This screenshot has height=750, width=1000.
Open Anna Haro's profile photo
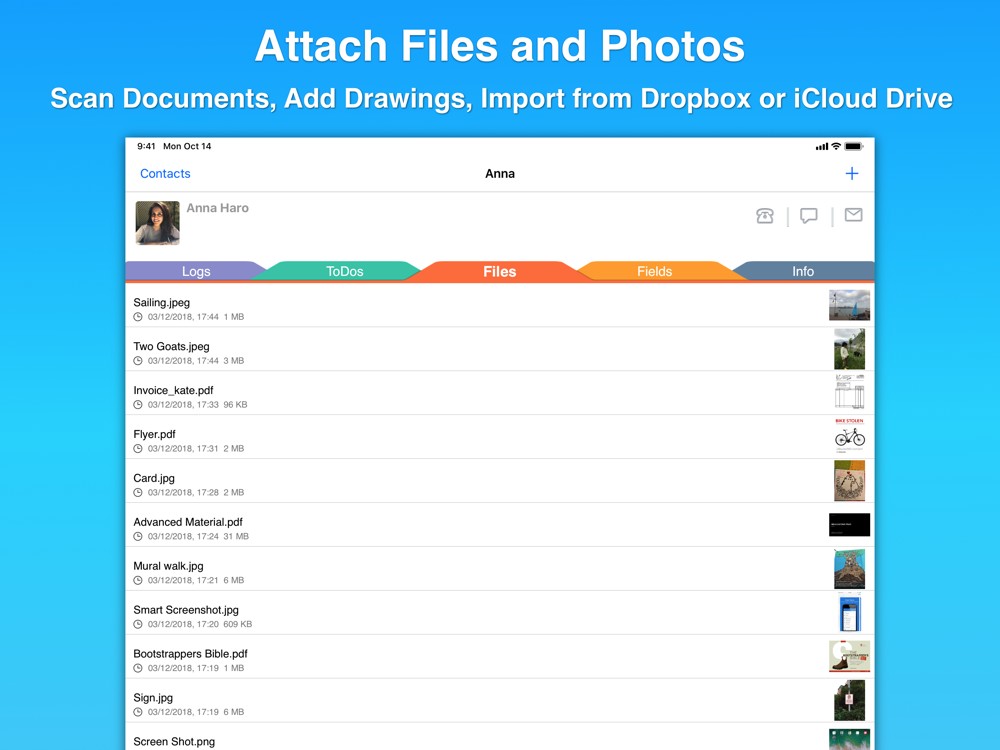158,223
